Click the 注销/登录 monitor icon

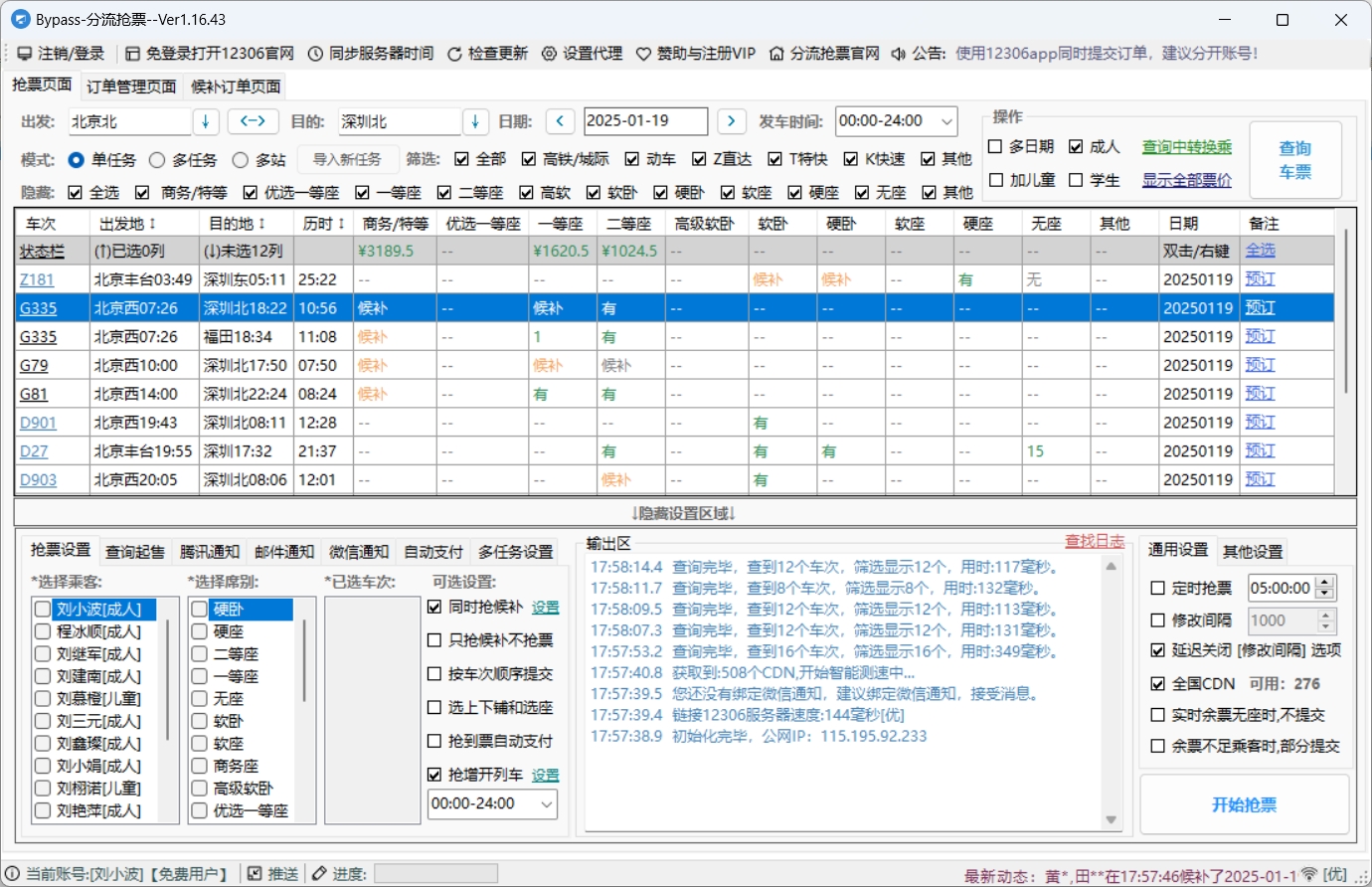coord(24,54)
